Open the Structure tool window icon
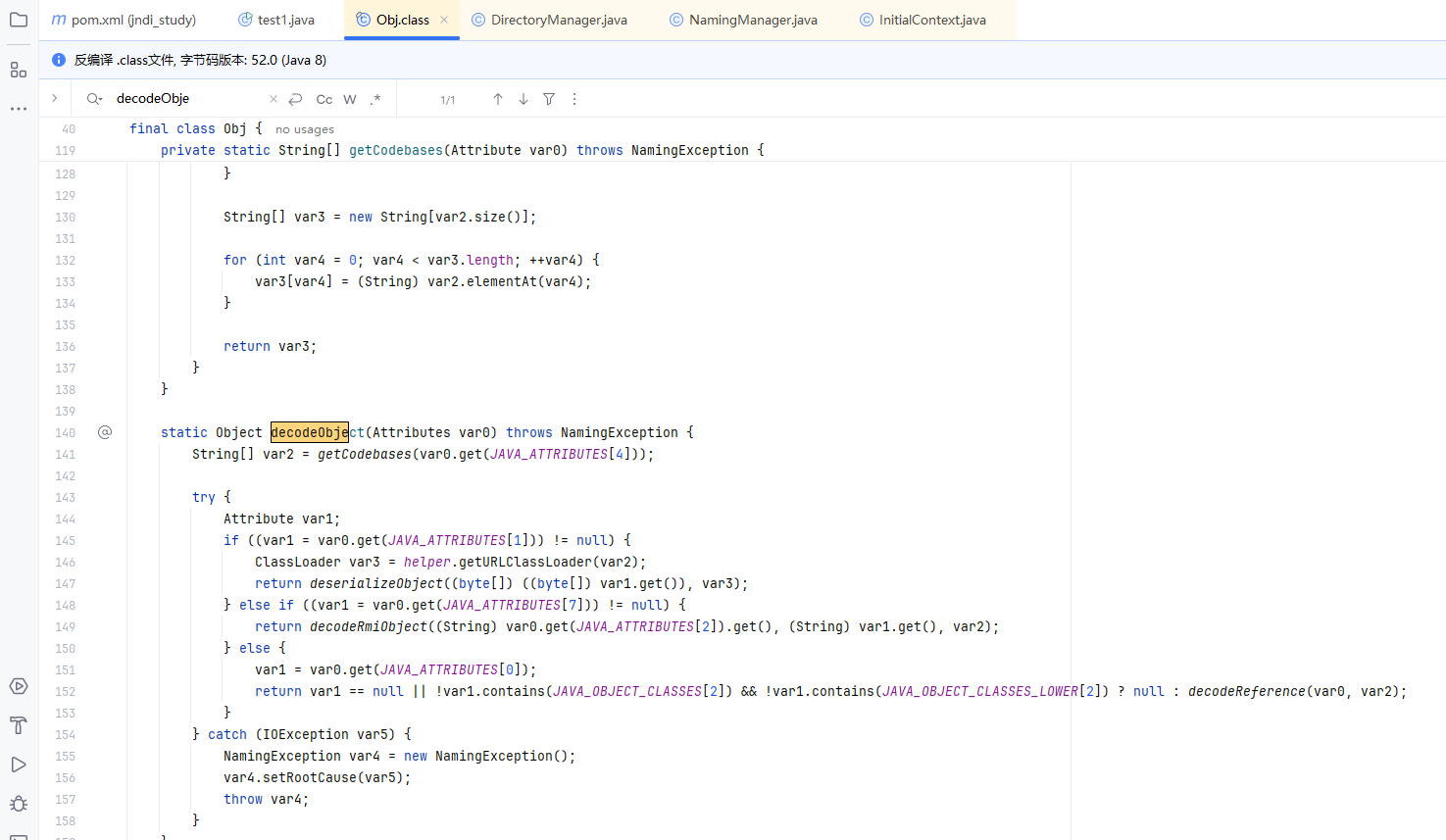This screenshot has height=840, width=1446. (19, 70)
